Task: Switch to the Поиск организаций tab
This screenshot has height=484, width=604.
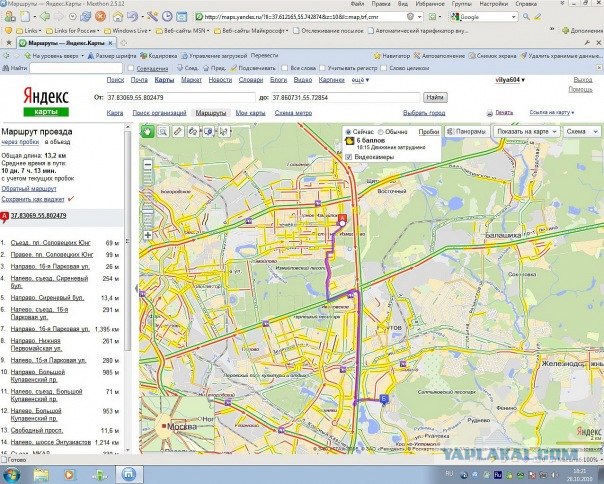Action: point(159,113)
